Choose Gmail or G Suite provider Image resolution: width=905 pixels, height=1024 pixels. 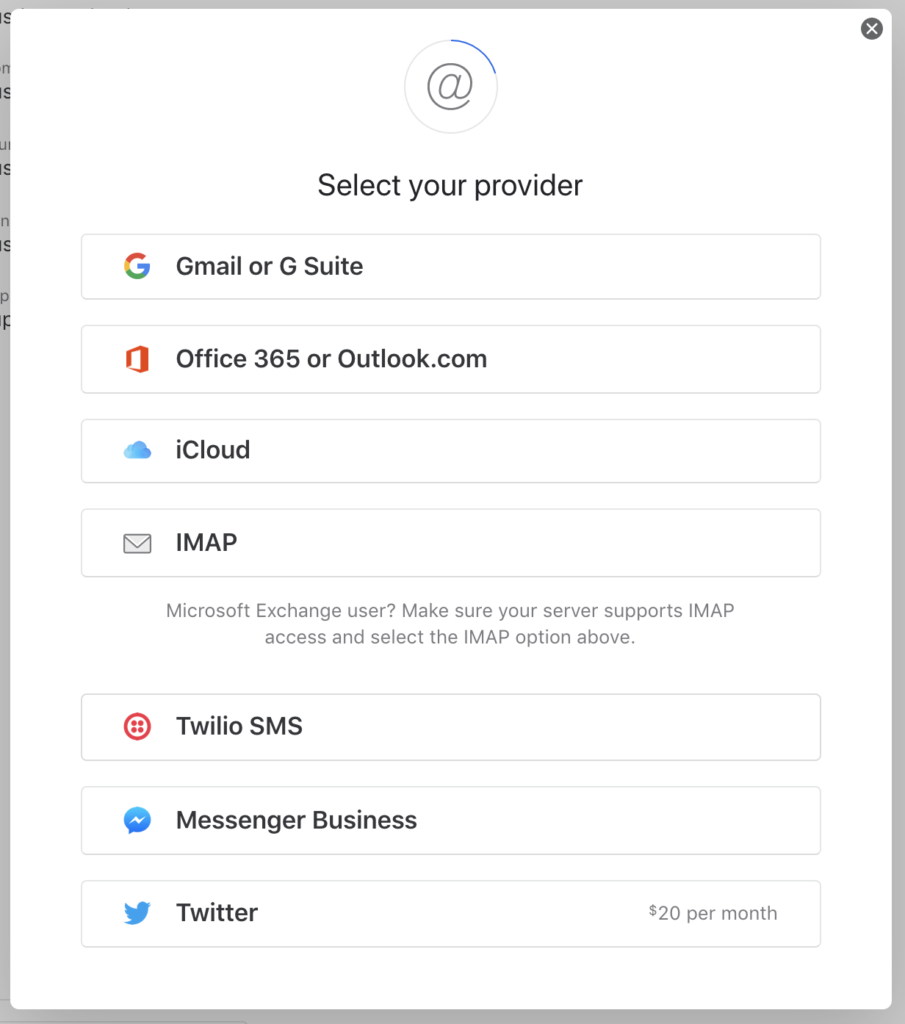(451, 266)
